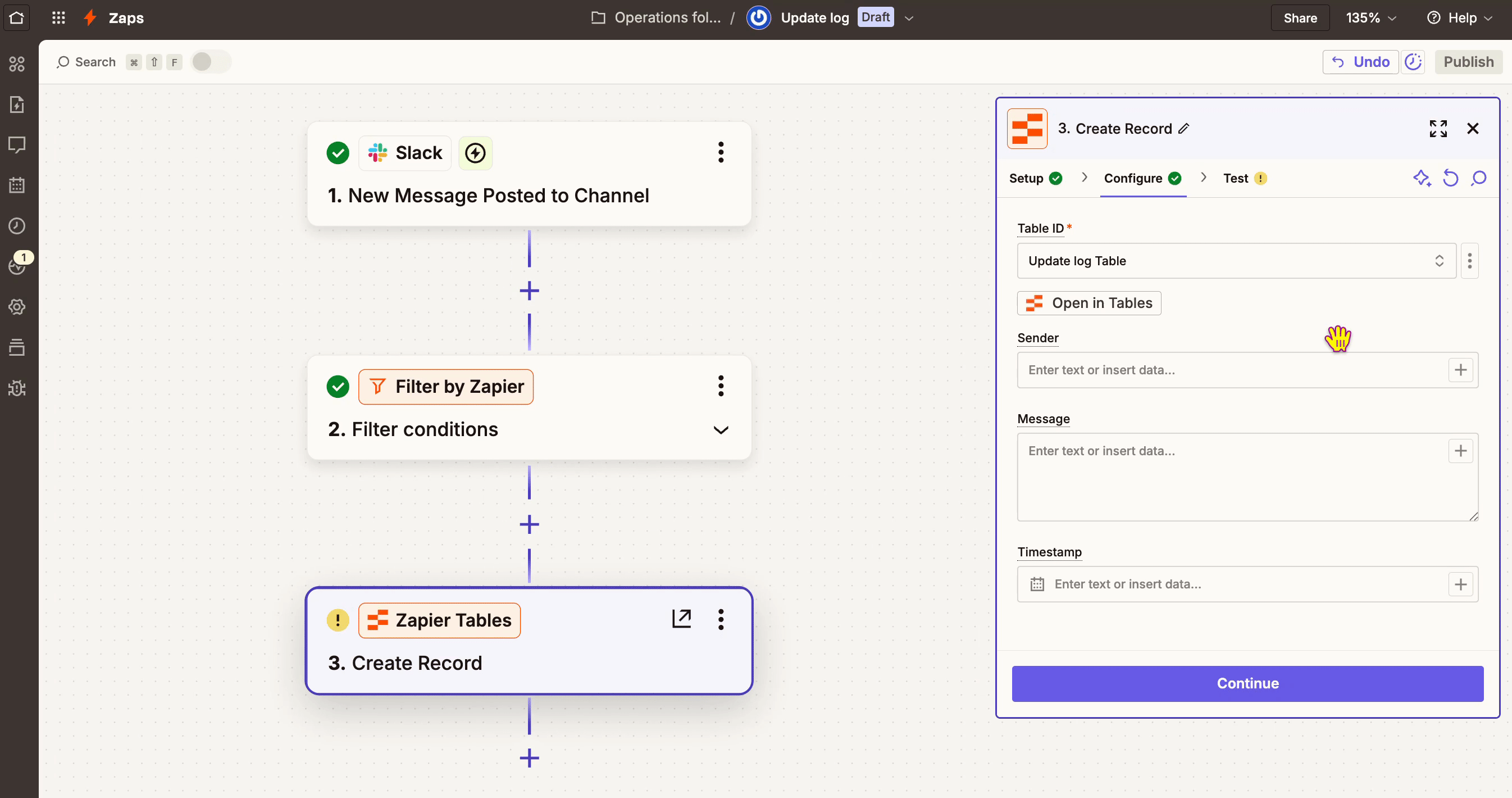Open the 135% zoom dropdown
The height and width of the screenshot is (798, 1512).
pos(1371,18)
